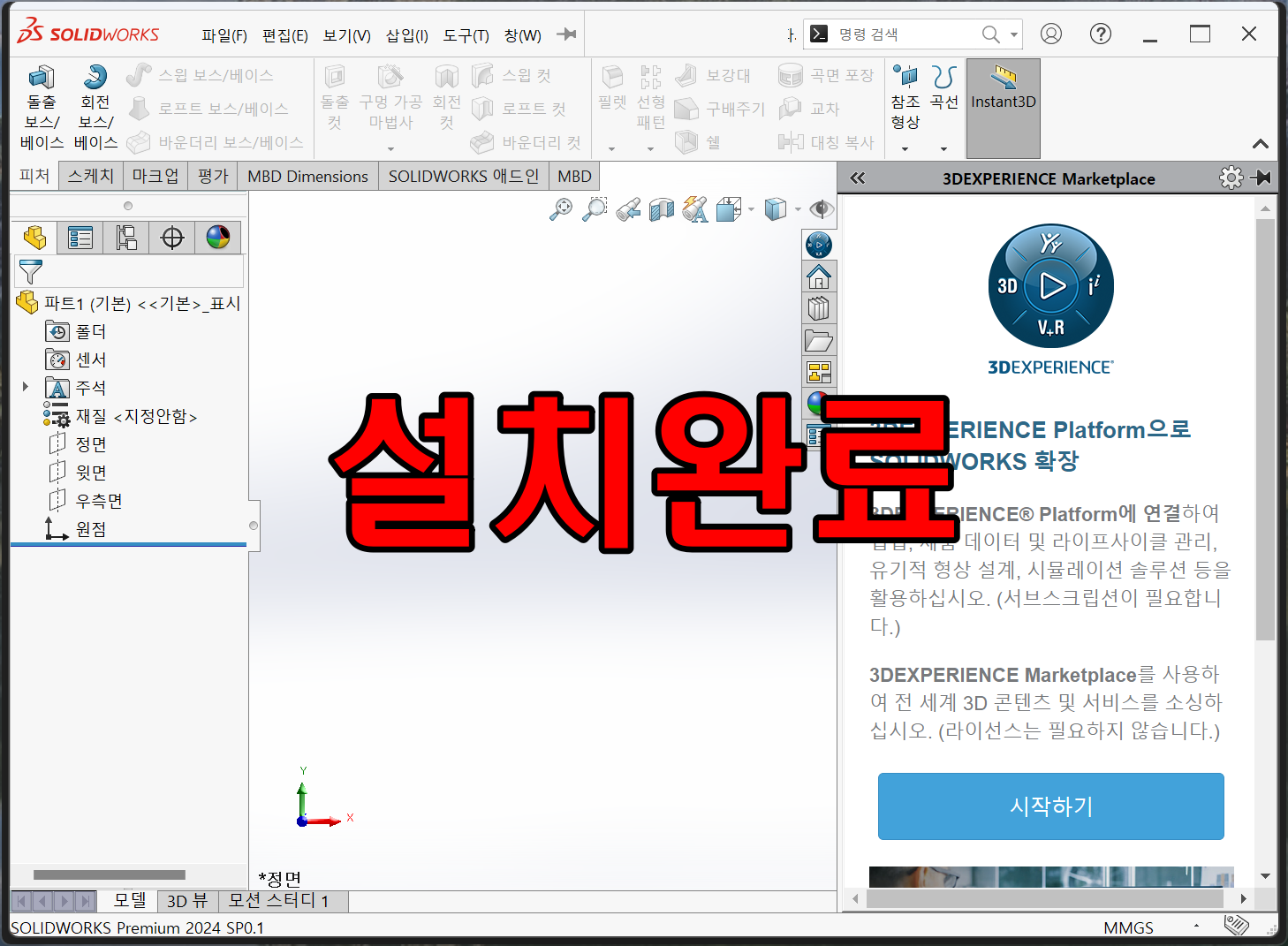Click the SOLIDWORKS logo
Viewport: 1288px width, 946px height.
pos(88,33)
